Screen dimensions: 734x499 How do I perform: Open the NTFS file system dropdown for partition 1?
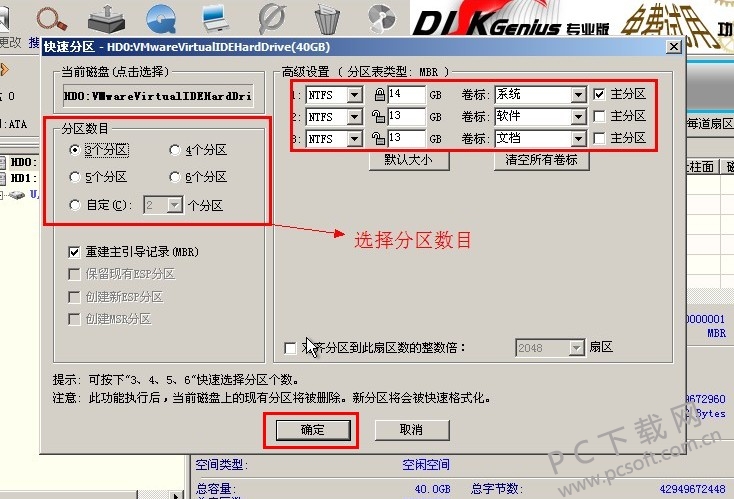(355, 95)
